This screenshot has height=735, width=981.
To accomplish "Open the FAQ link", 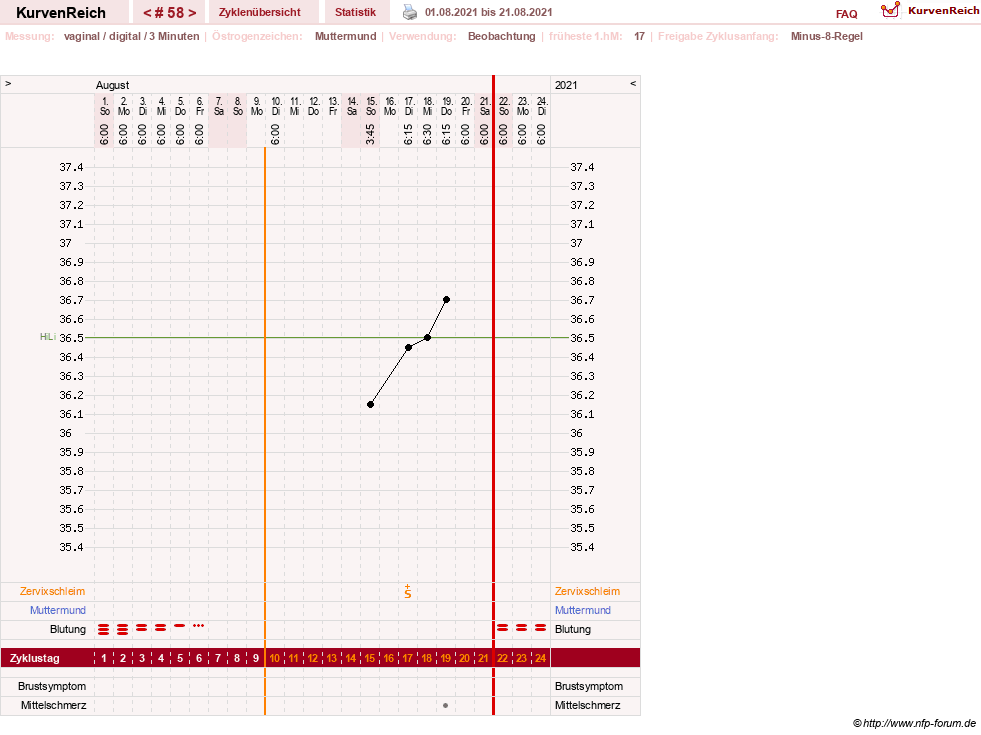I will [846, 14].
